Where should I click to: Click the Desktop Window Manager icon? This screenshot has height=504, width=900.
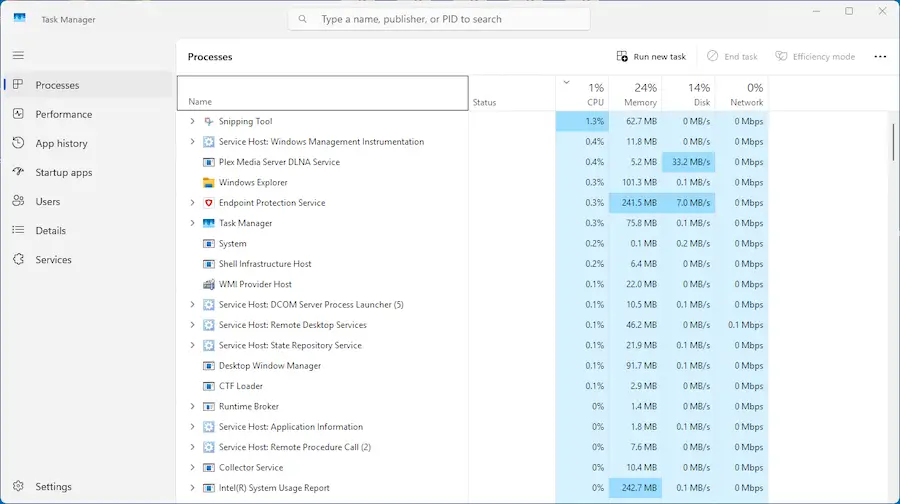[x=208, y=366]
